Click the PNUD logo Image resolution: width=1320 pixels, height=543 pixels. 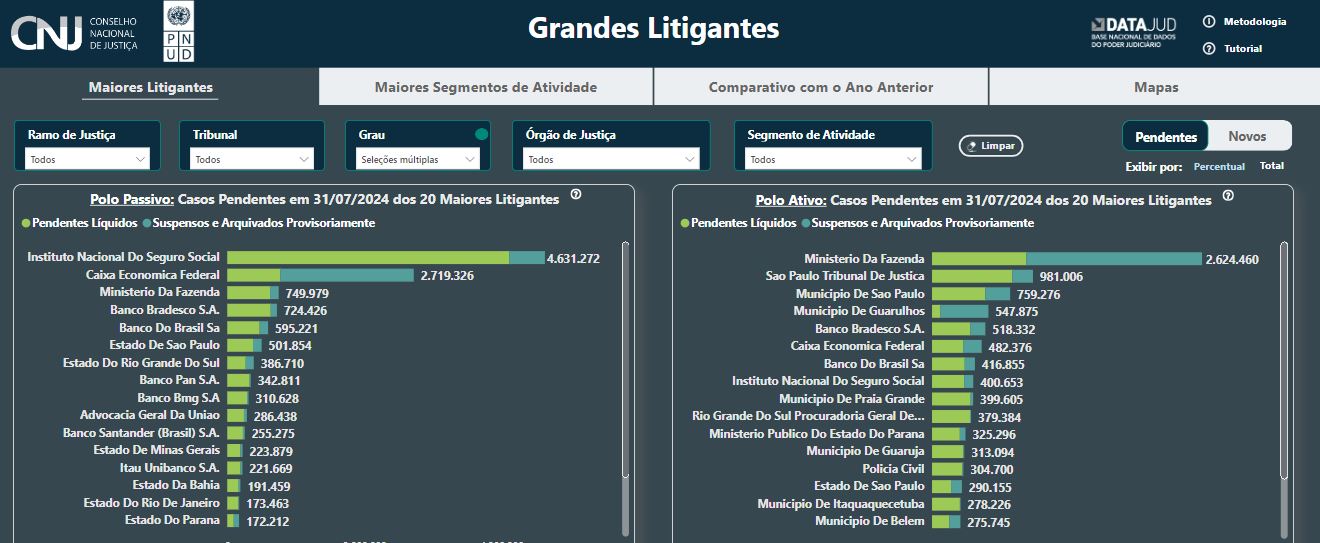coord(179,31)
